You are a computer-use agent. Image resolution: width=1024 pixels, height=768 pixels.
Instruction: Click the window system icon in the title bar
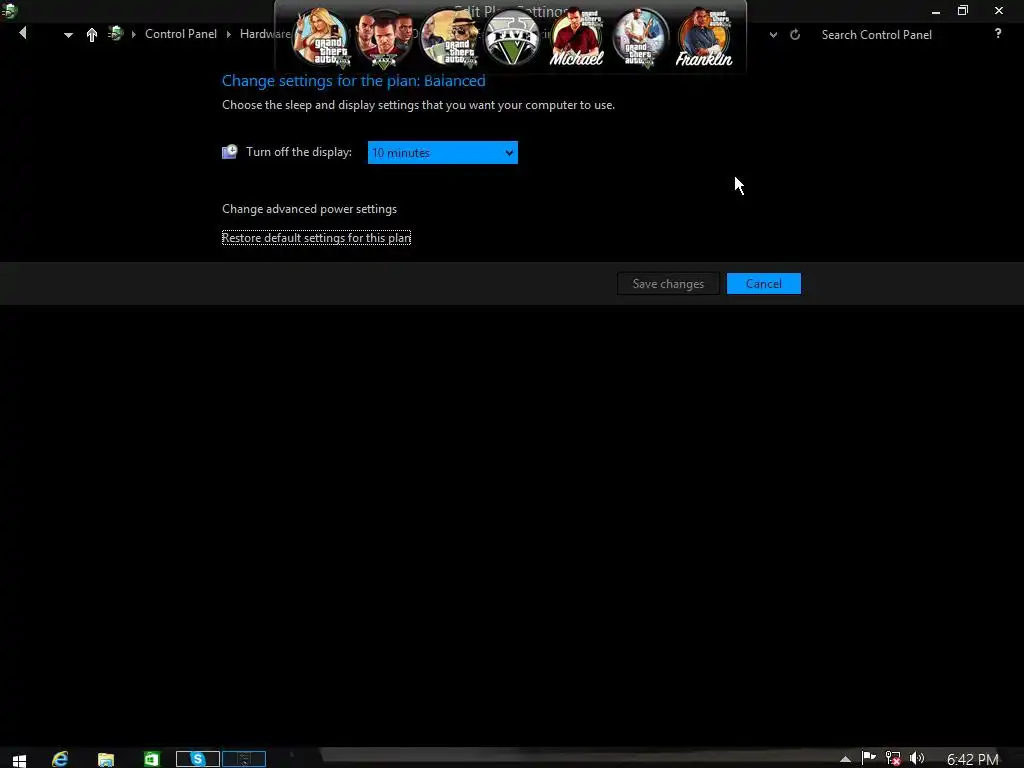[x=9, y=10]
